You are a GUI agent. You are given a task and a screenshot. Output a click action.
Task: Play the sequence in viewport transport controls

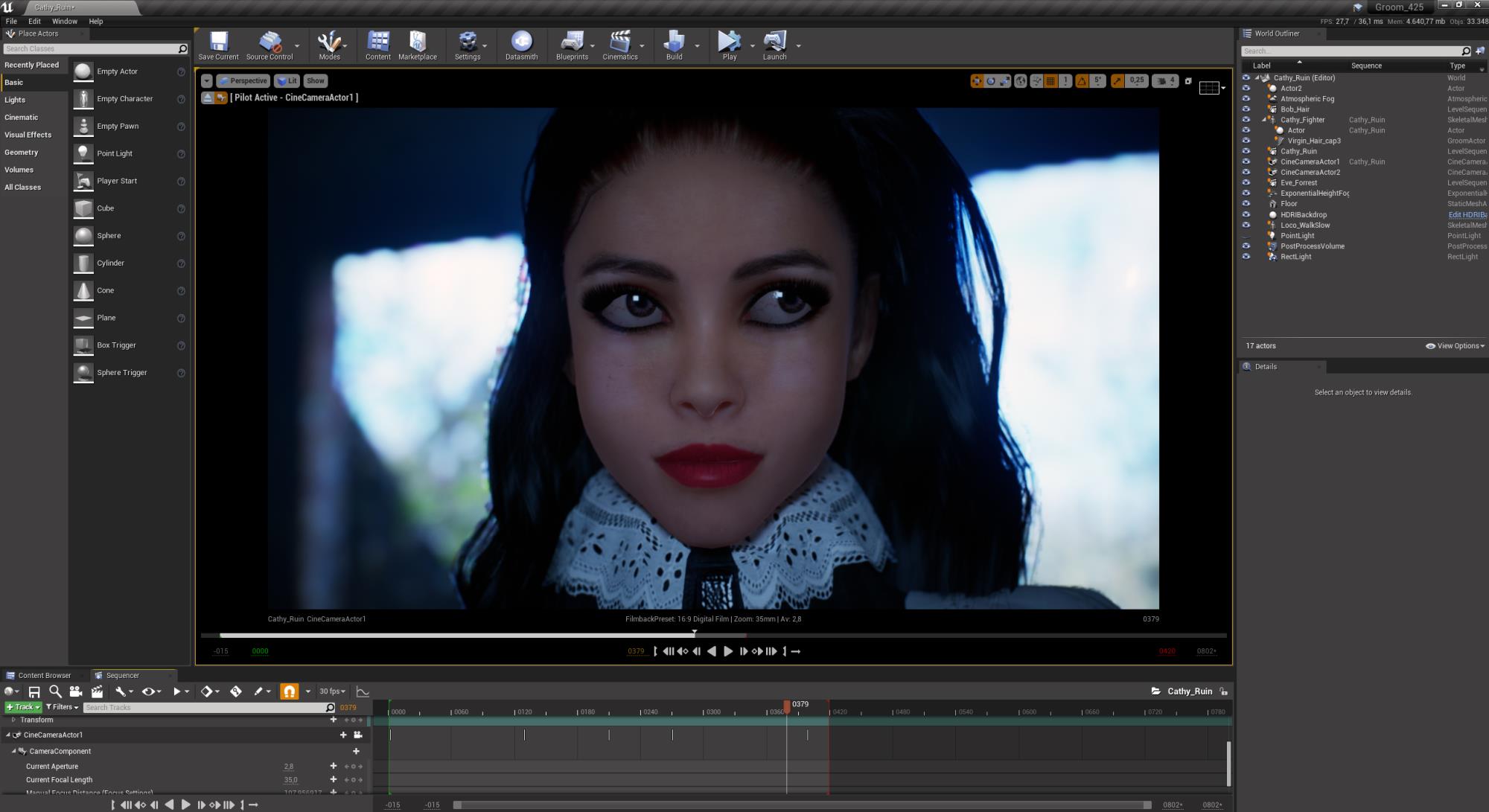(x=728, y=651)
